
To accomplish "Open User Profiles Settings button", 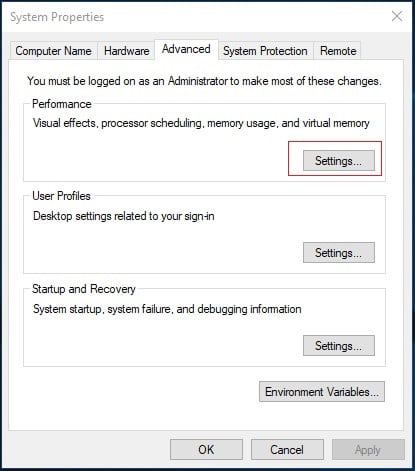I will coord(339,253).
